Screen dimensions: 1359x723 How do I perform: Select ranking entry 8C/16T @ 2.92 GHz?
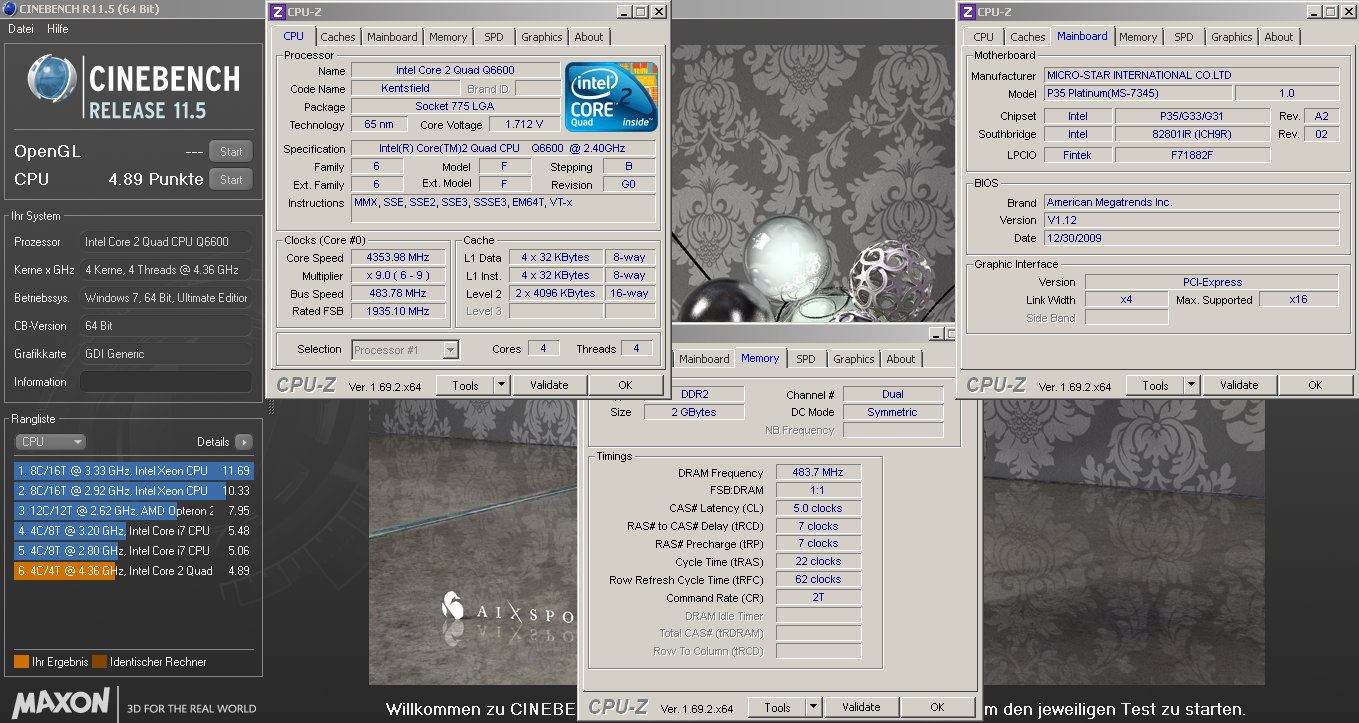pyautogui.click(x=134, y=490)
